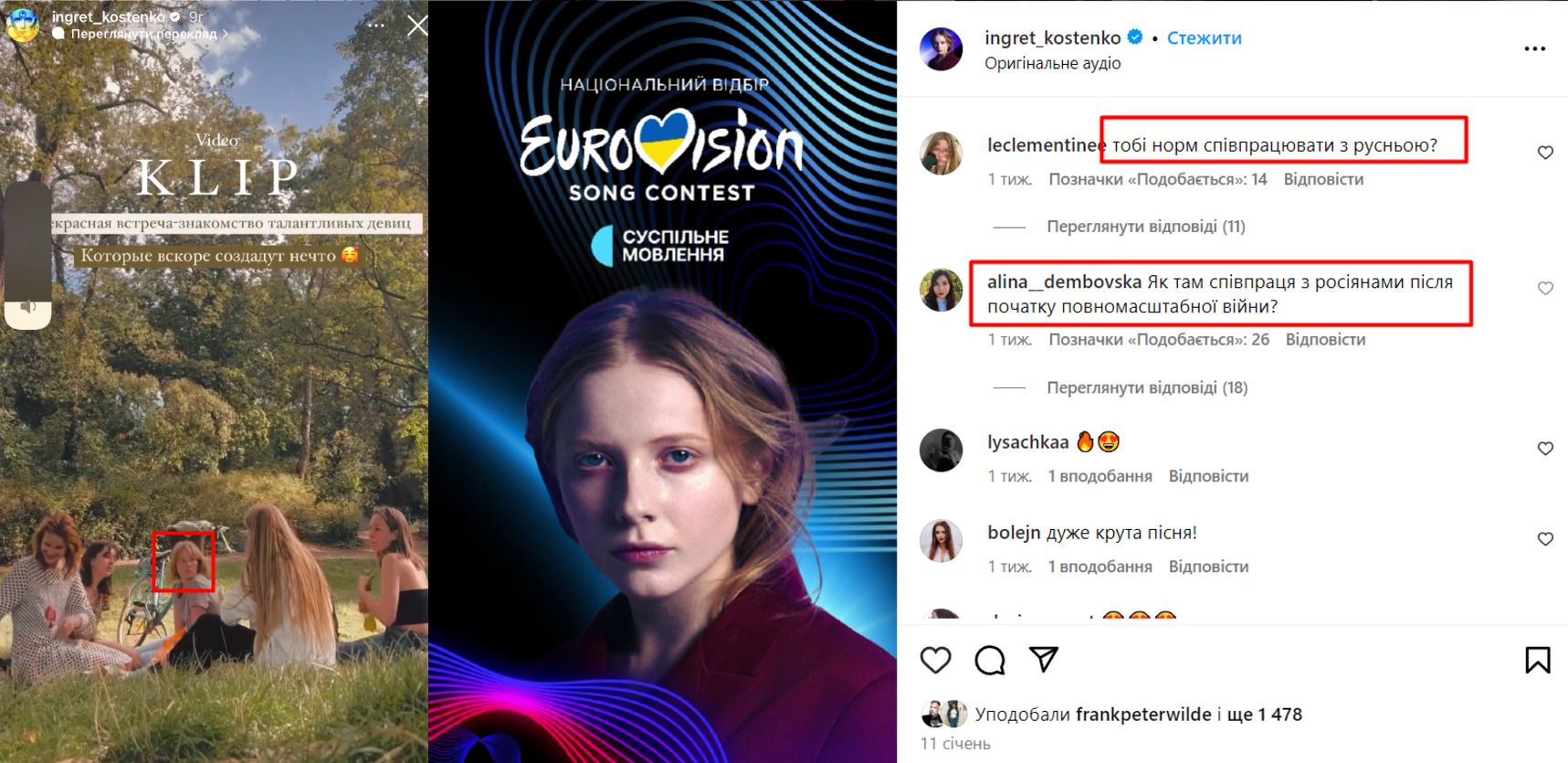The height and width of the screenshot is (763, 1568).
Task: Open the story's translation link chevron
Action: pos(224,35)
